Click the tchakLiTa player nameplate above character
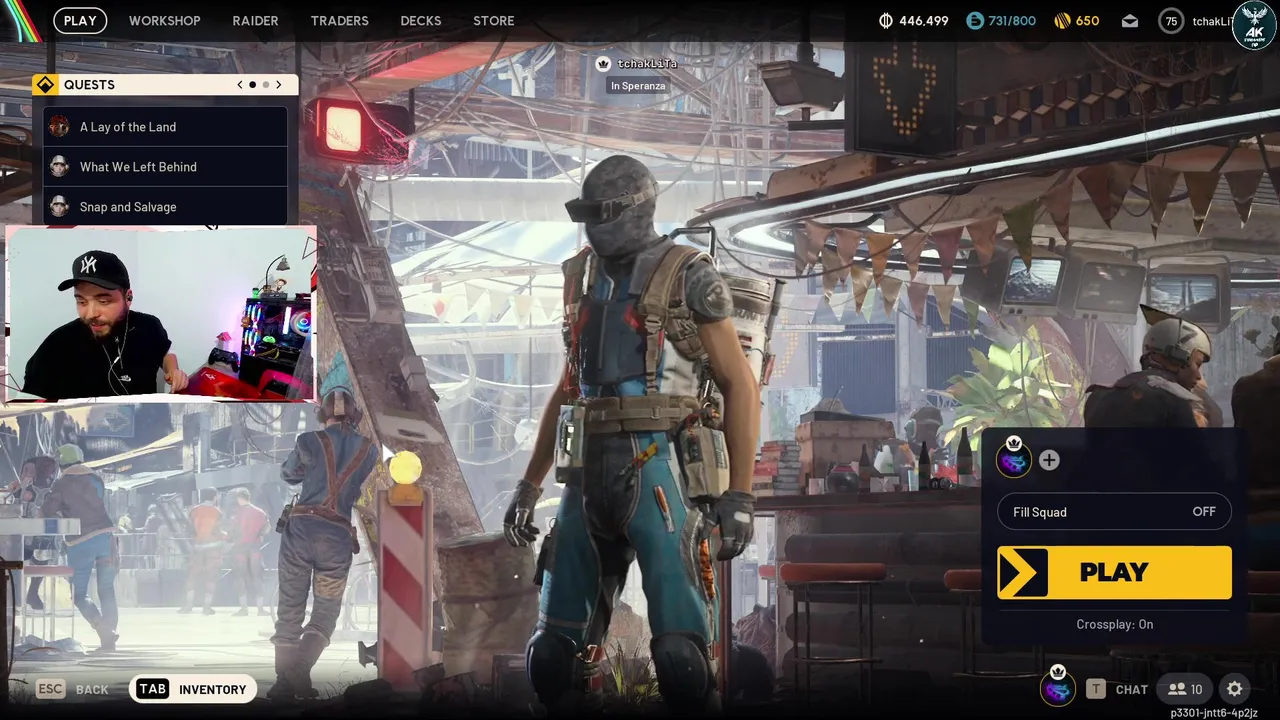The image size is (1280, 720). coord(647,64)
